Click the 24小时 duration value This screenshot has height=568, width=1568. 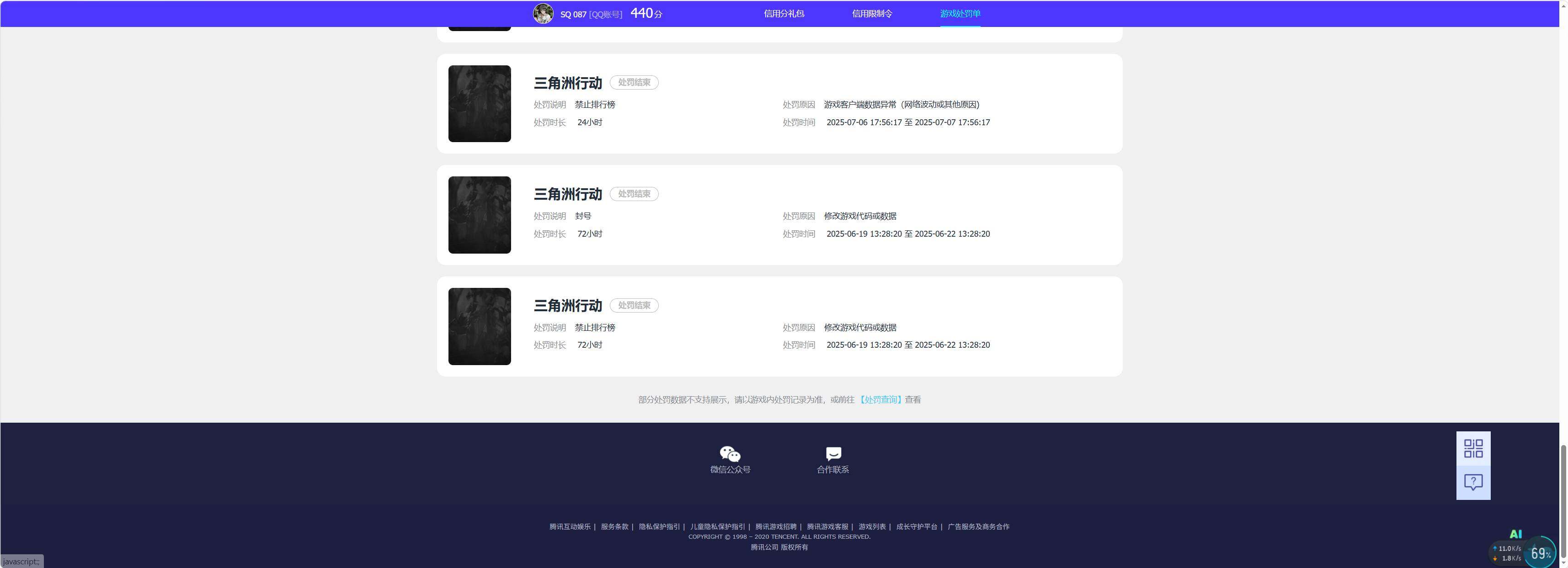point(589,122)
